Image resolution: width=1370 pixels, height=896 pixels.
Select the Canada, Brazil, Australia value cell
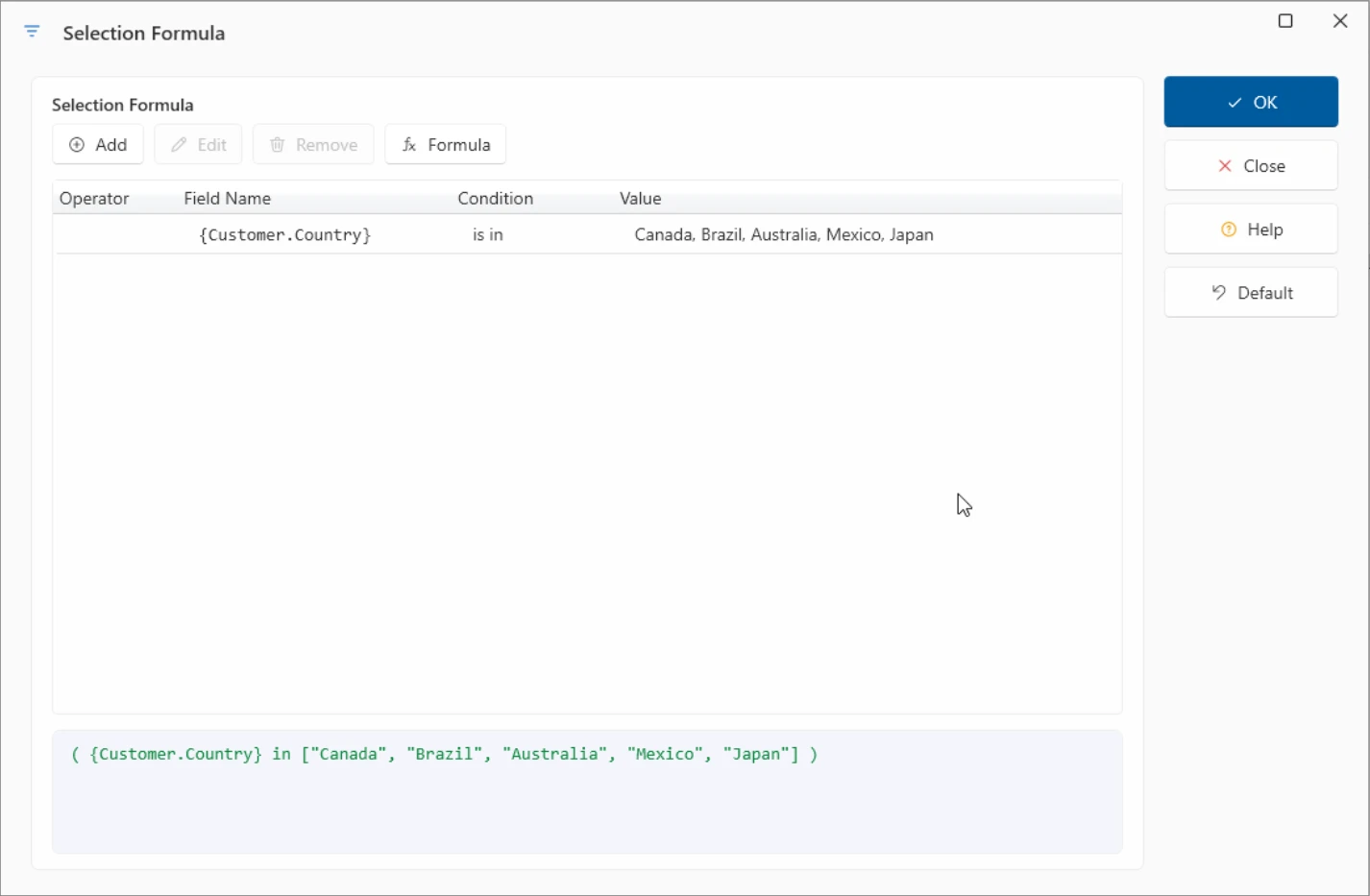[x=784, y=234]
